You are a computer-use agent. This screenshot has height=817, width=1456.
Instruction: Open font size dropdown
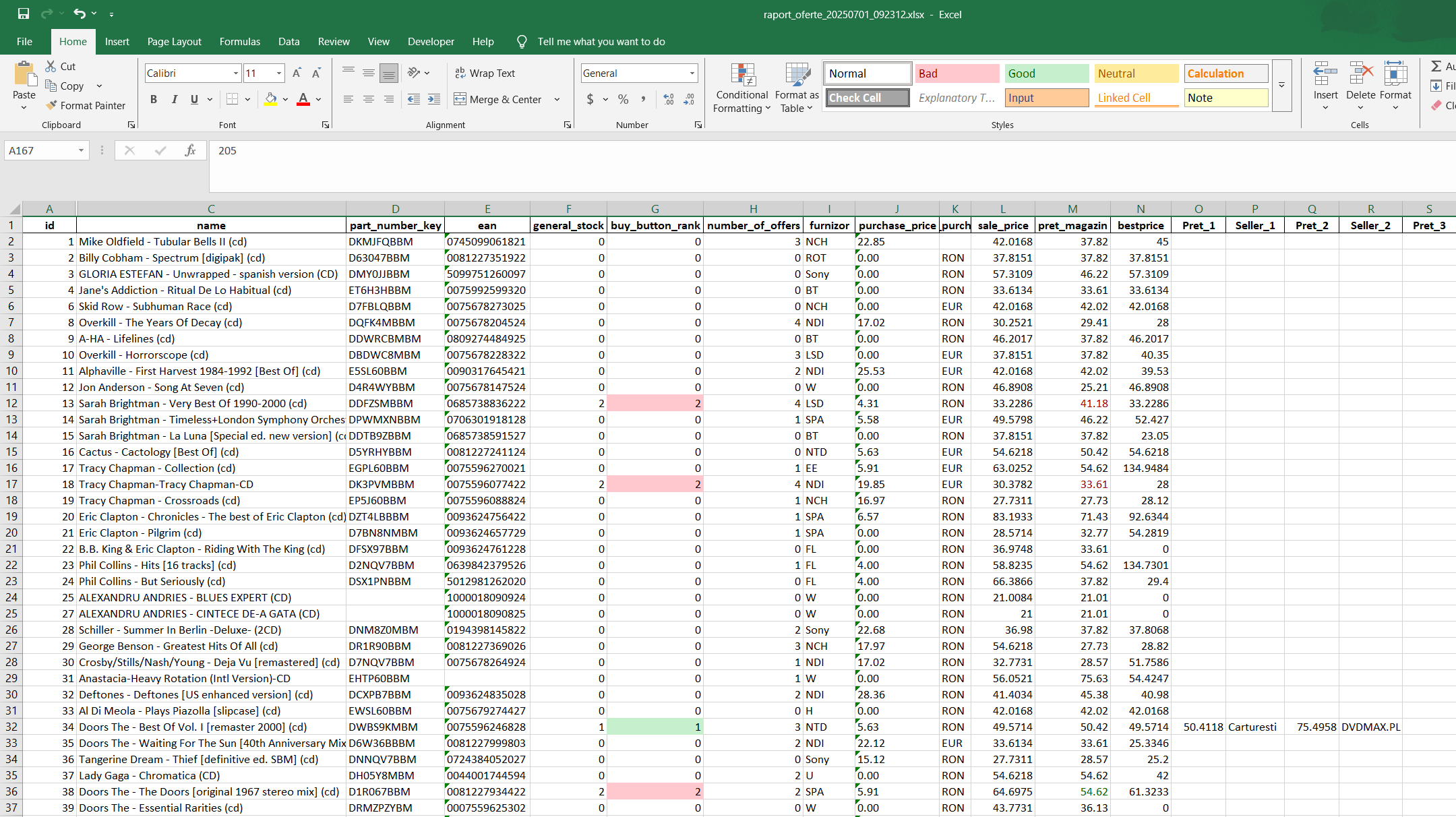point(279,73)
